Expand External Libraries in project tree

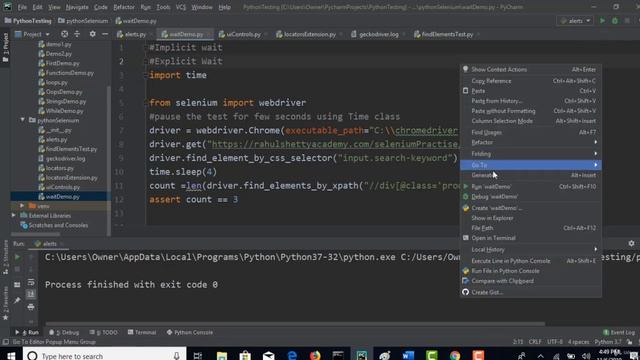point(13,216)
